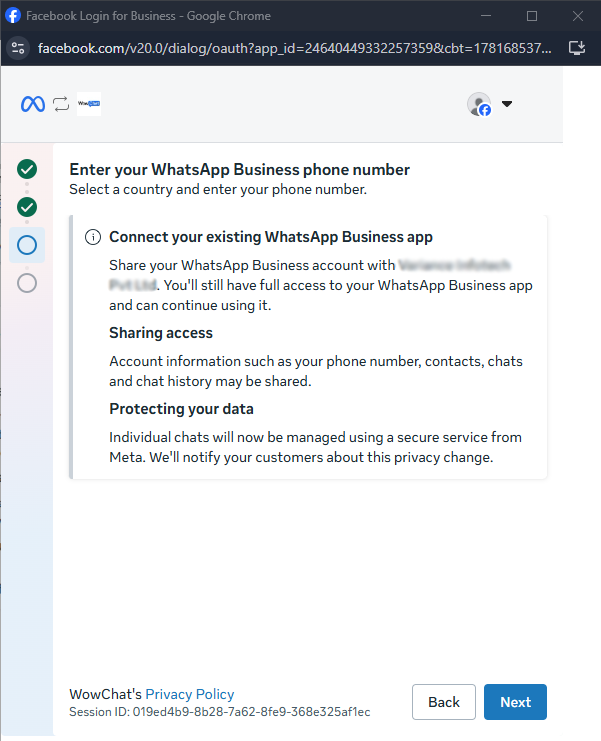The width and height of the screenshot is (601, 741).
Task: Click the first completed step checkmark
Action: (27, 169)
